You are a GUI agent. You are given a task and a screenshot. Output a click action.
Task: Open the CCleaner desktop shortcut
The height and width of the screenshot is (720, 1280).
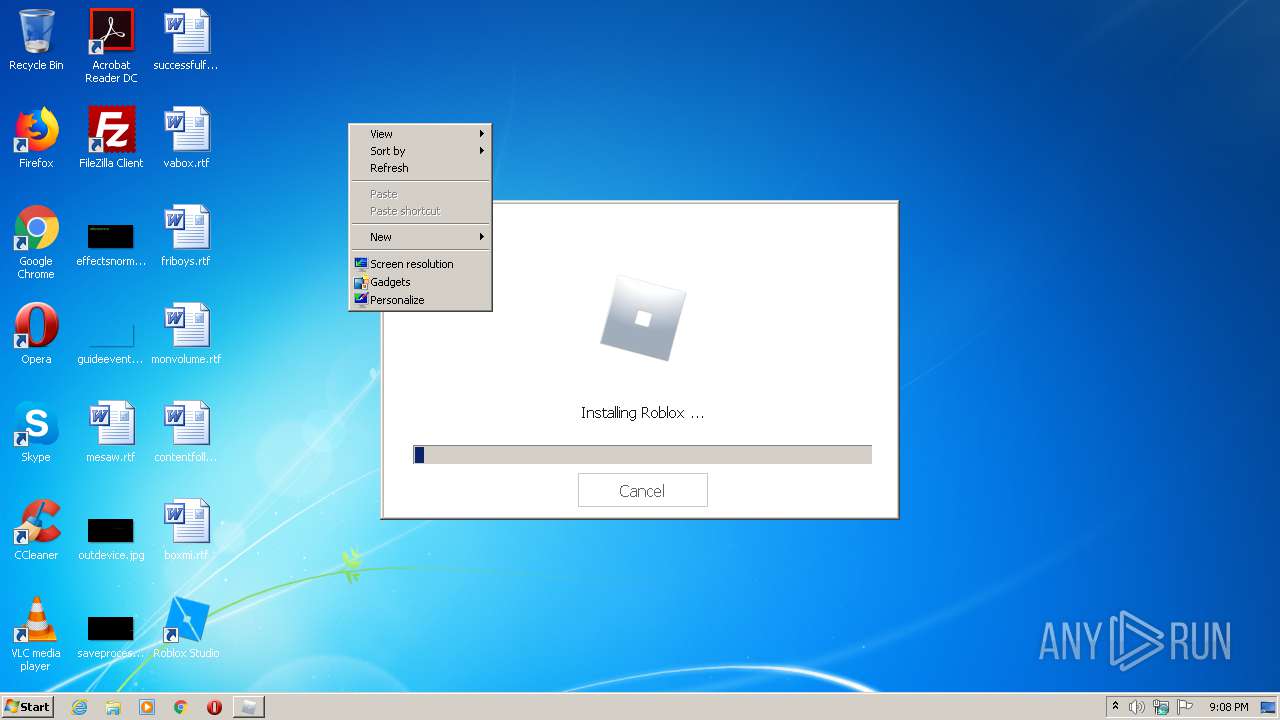[x=36, y=530]
